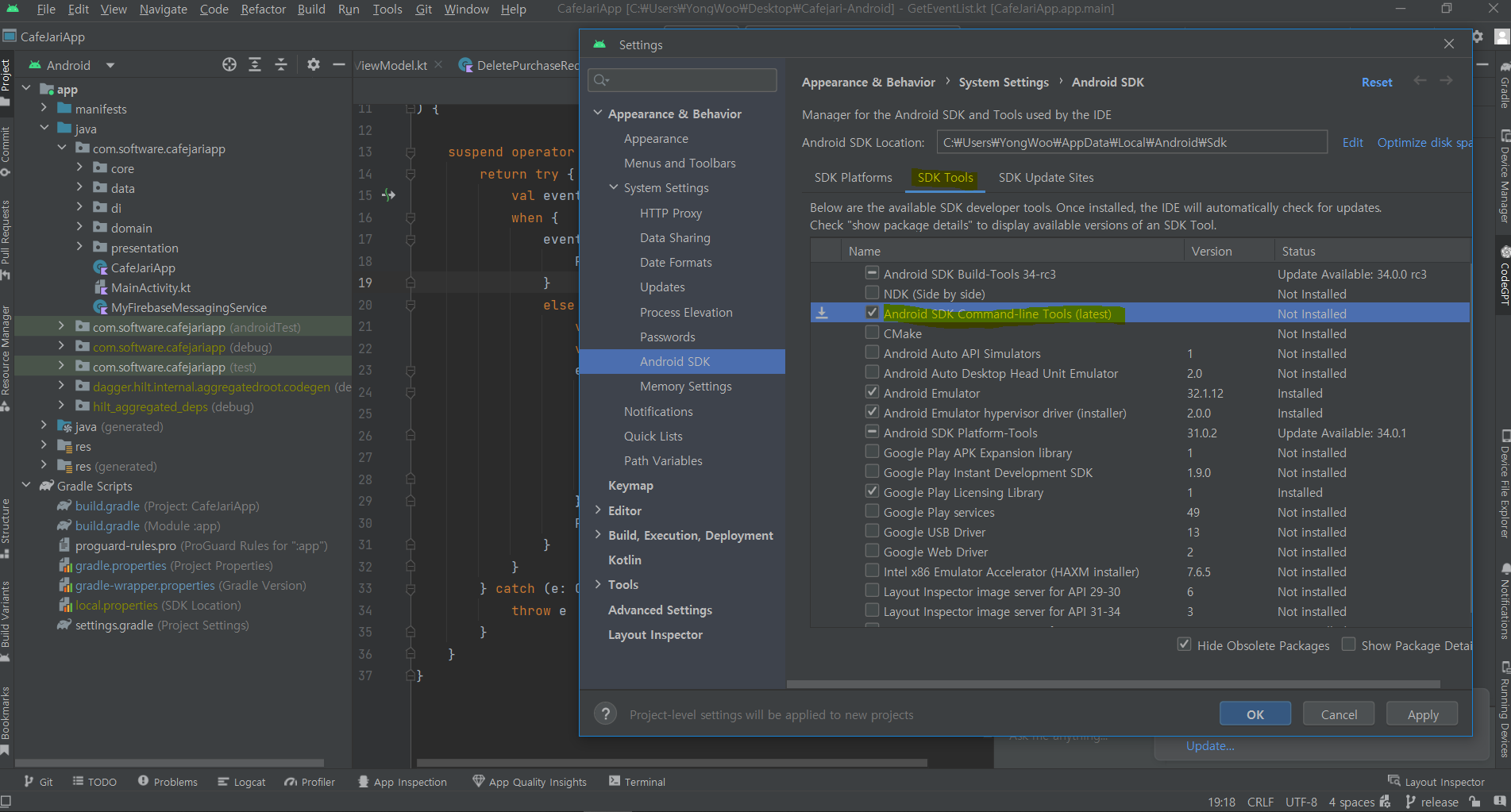Check NDK (Side by side) checkbox
Image resolution: width=1511 pixels, height=812 pixels.
pos(872,293)
